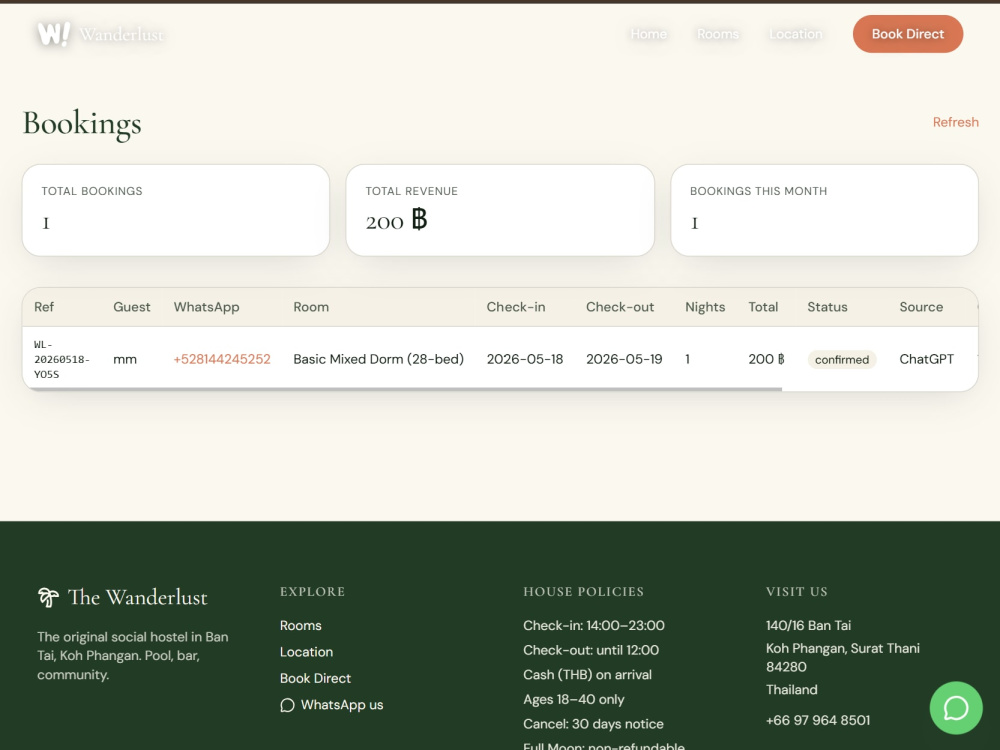
Task: Open Location link in footer Explore
Action: click(x=306, y=652)
